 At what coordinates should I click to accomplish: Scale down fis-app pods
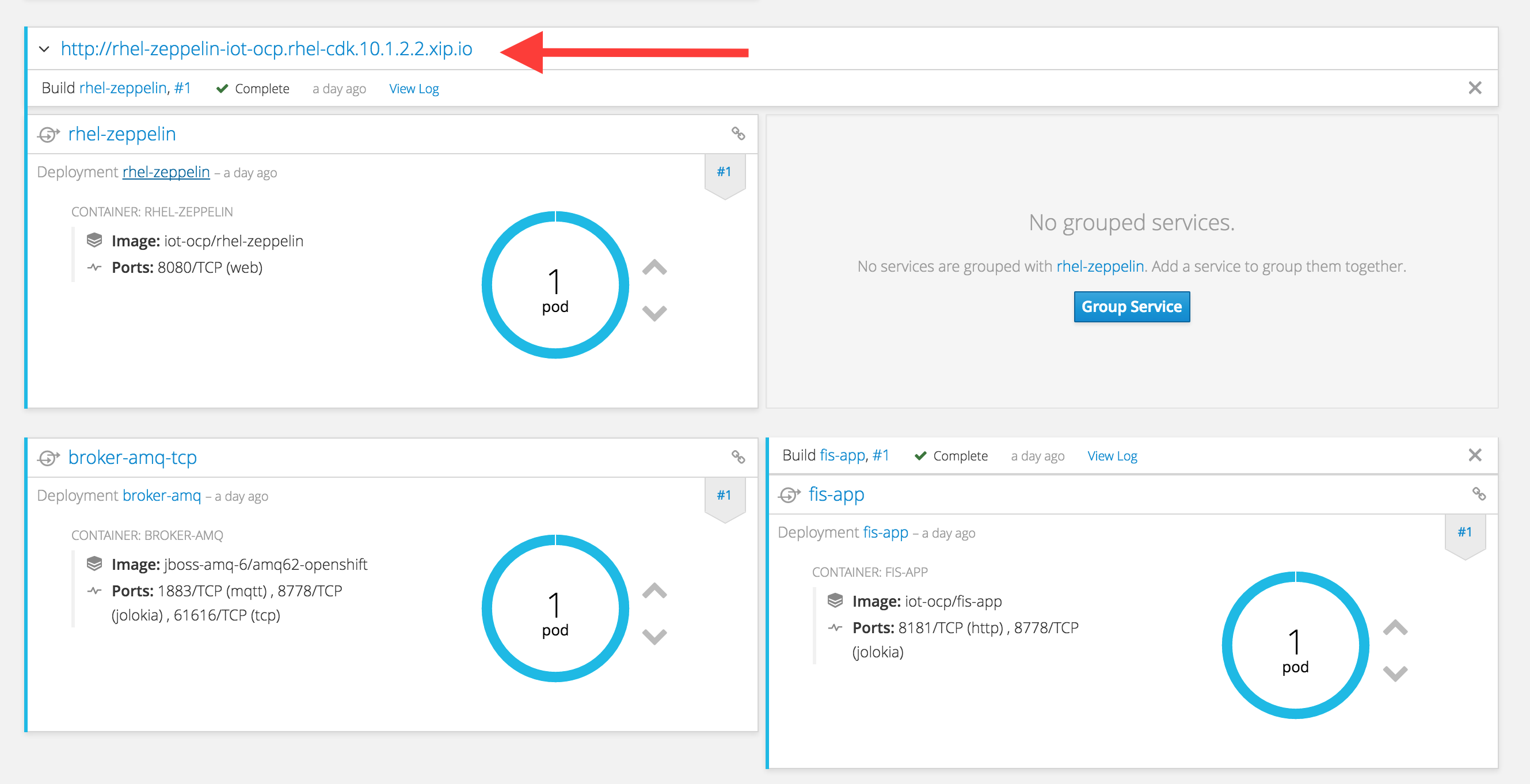pyautogui.click(x=1395, y=673)
